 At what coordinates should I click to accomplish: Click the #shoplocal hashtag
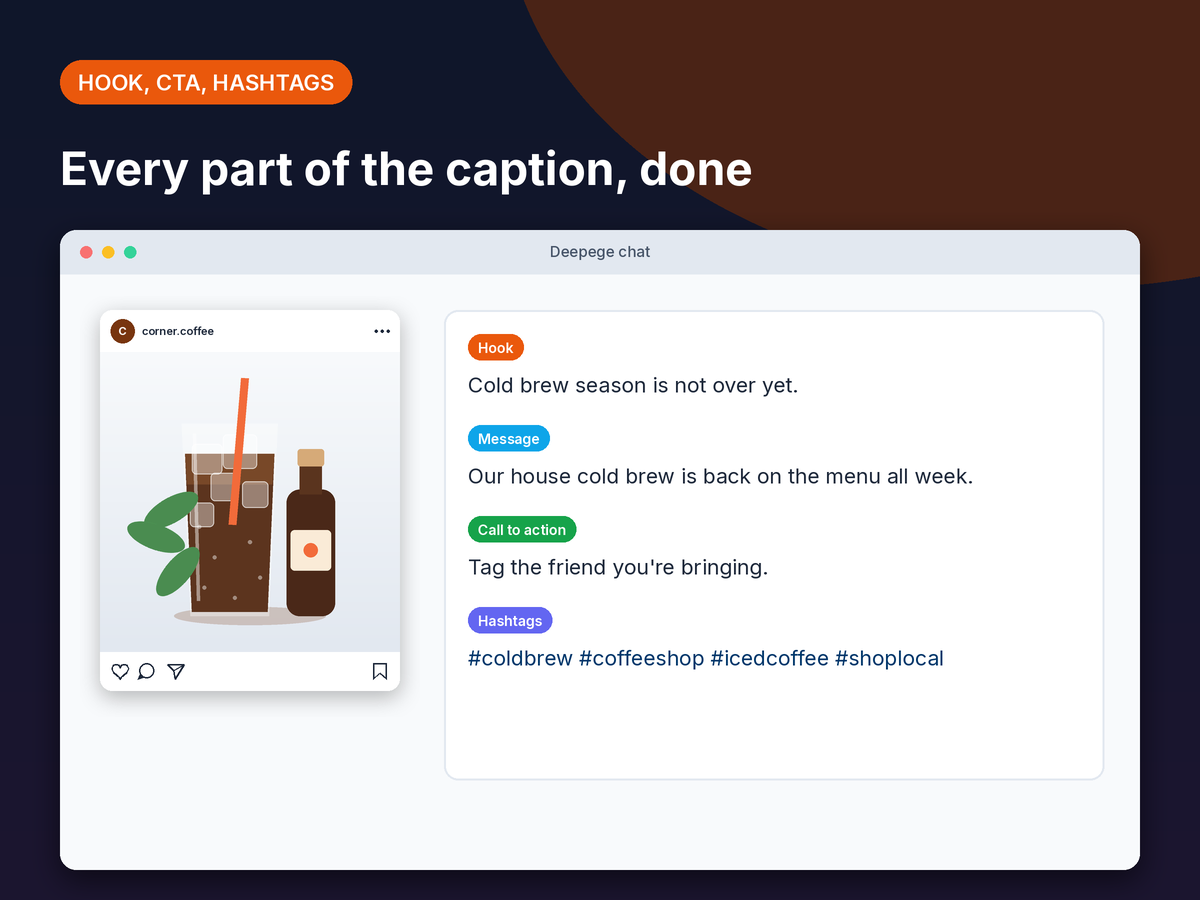pos(890,658)
